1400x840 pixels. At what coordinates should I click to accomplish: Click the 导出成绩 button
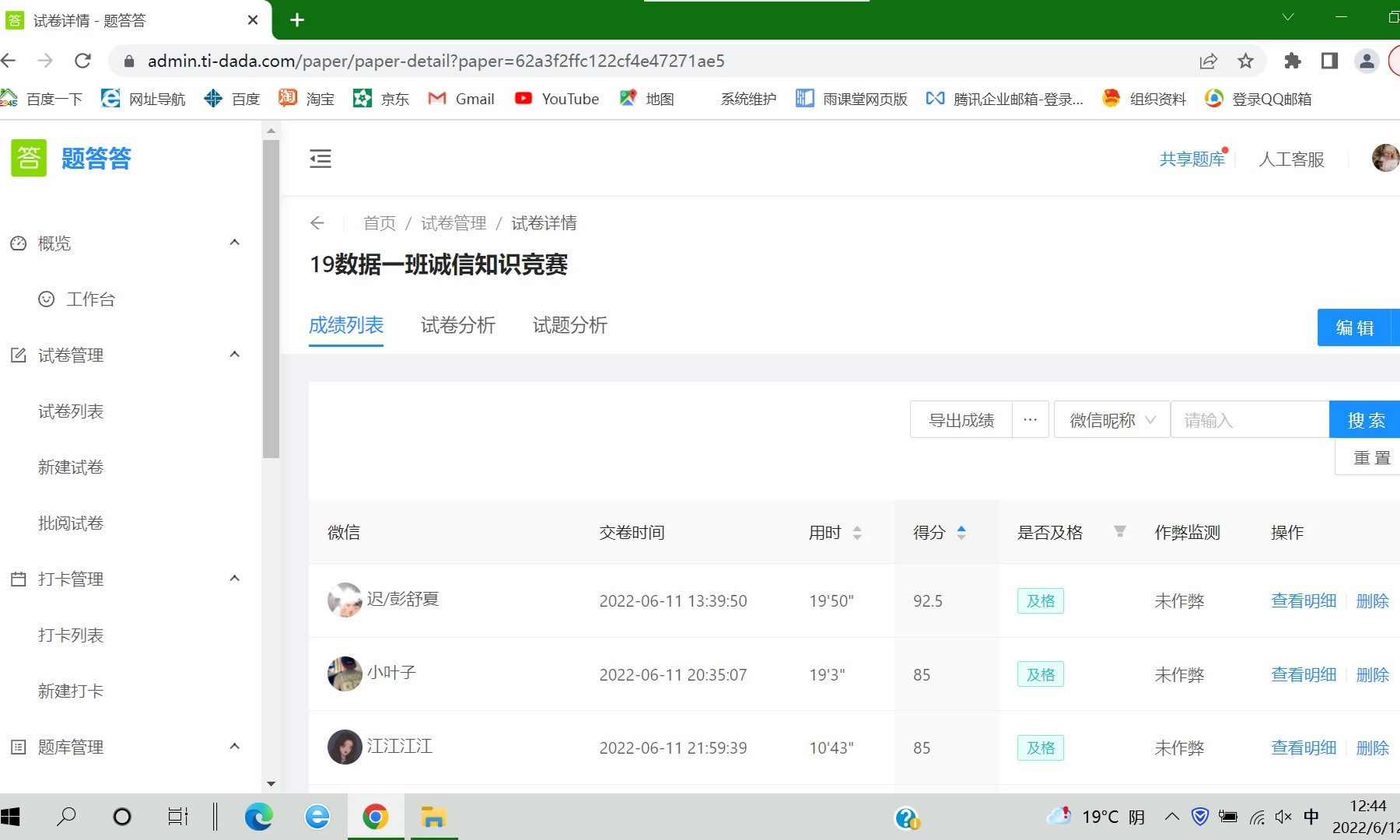[961, 420]
